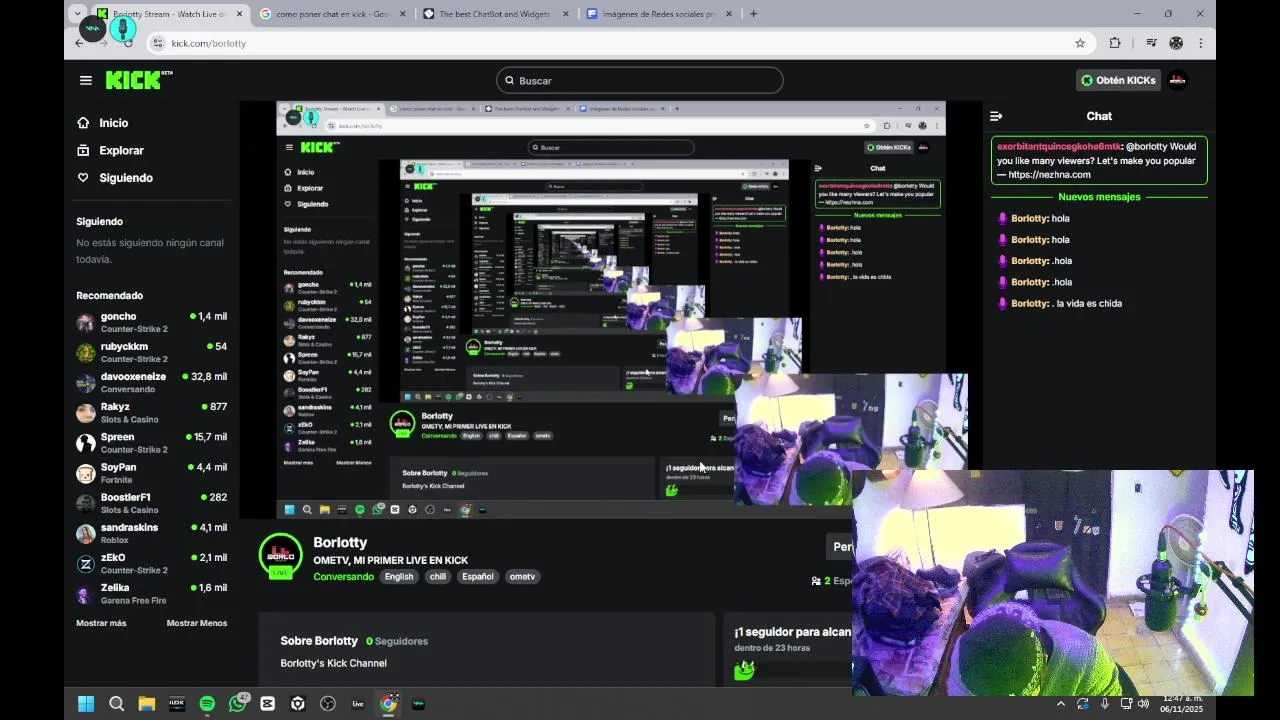Open a new Chrome tab
Image resolution: width=1280 pixels, height=720 pixels.
(x=753, y=14)
